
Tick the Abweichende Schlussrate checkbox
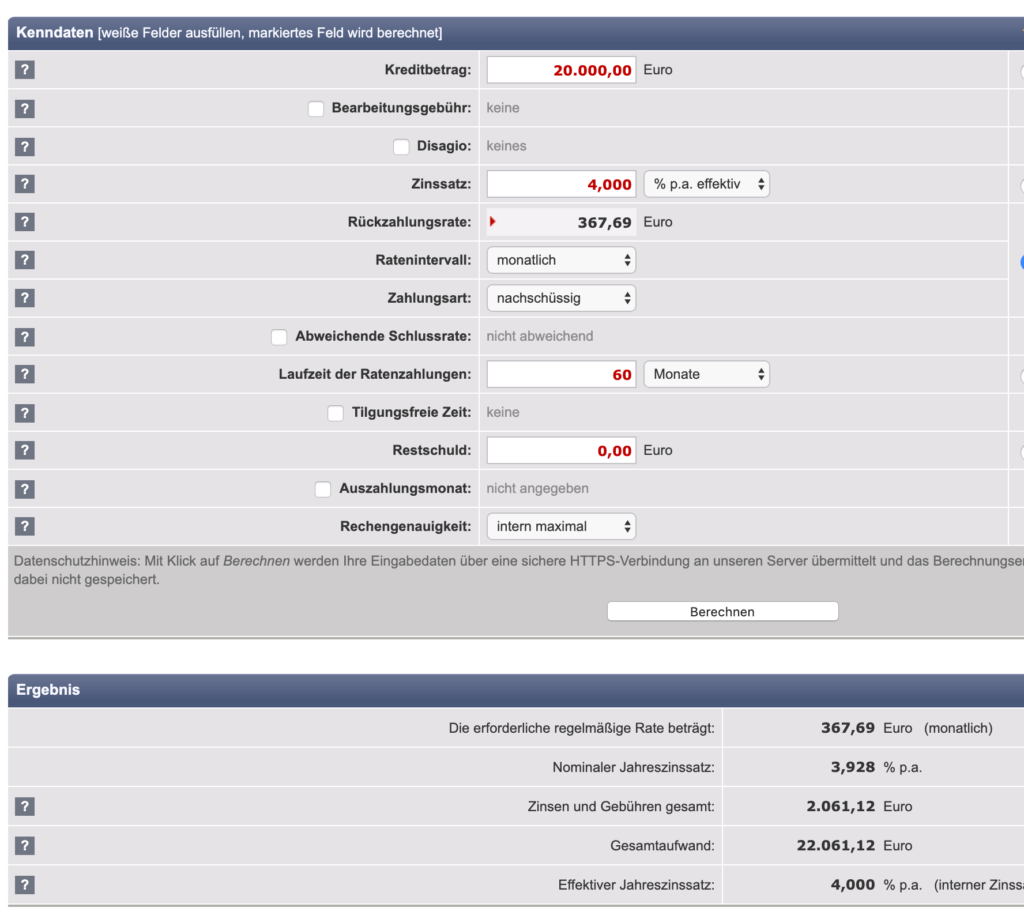coord(279,337)
